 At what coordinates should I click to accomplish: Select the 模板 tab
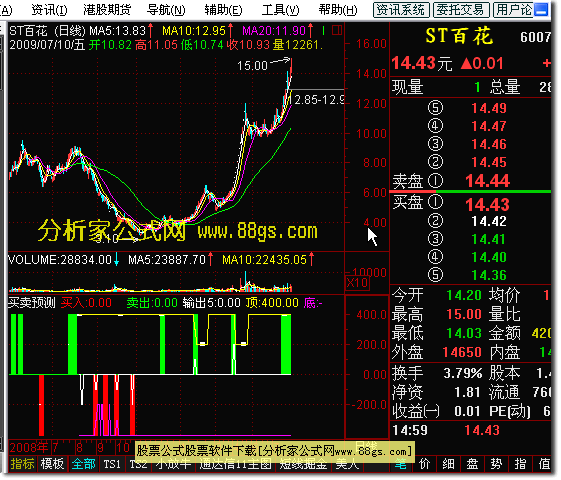tap(52, 464)
